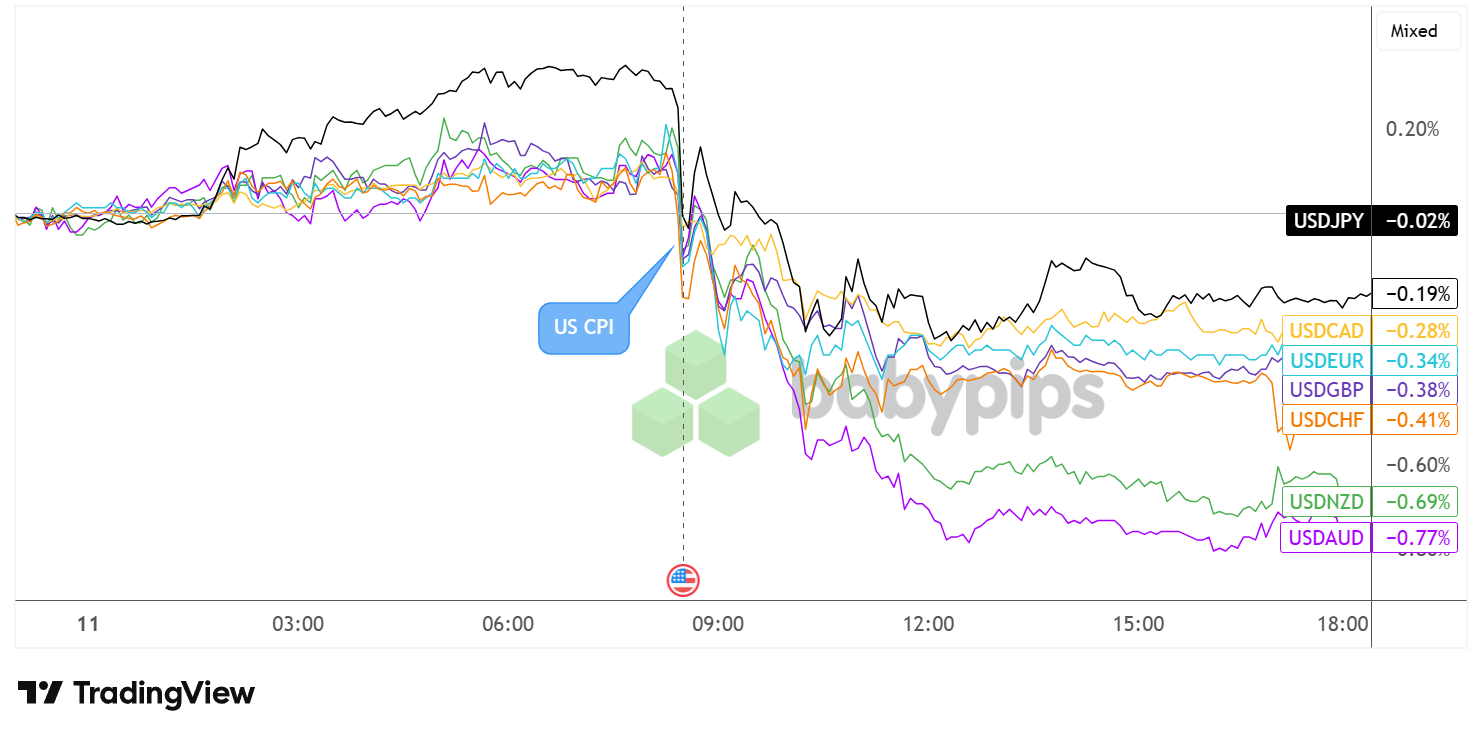
Task: Click the date 11 label on time axis
Action: coord(88,624)
